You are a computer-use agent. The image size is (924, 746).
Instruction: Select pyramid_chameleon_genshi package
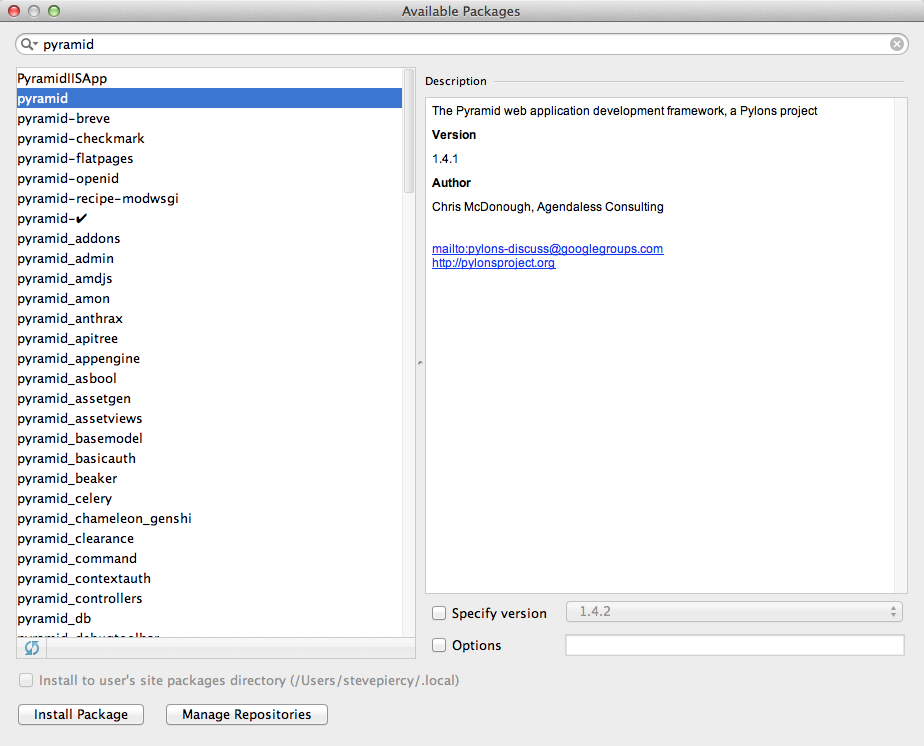209,519
